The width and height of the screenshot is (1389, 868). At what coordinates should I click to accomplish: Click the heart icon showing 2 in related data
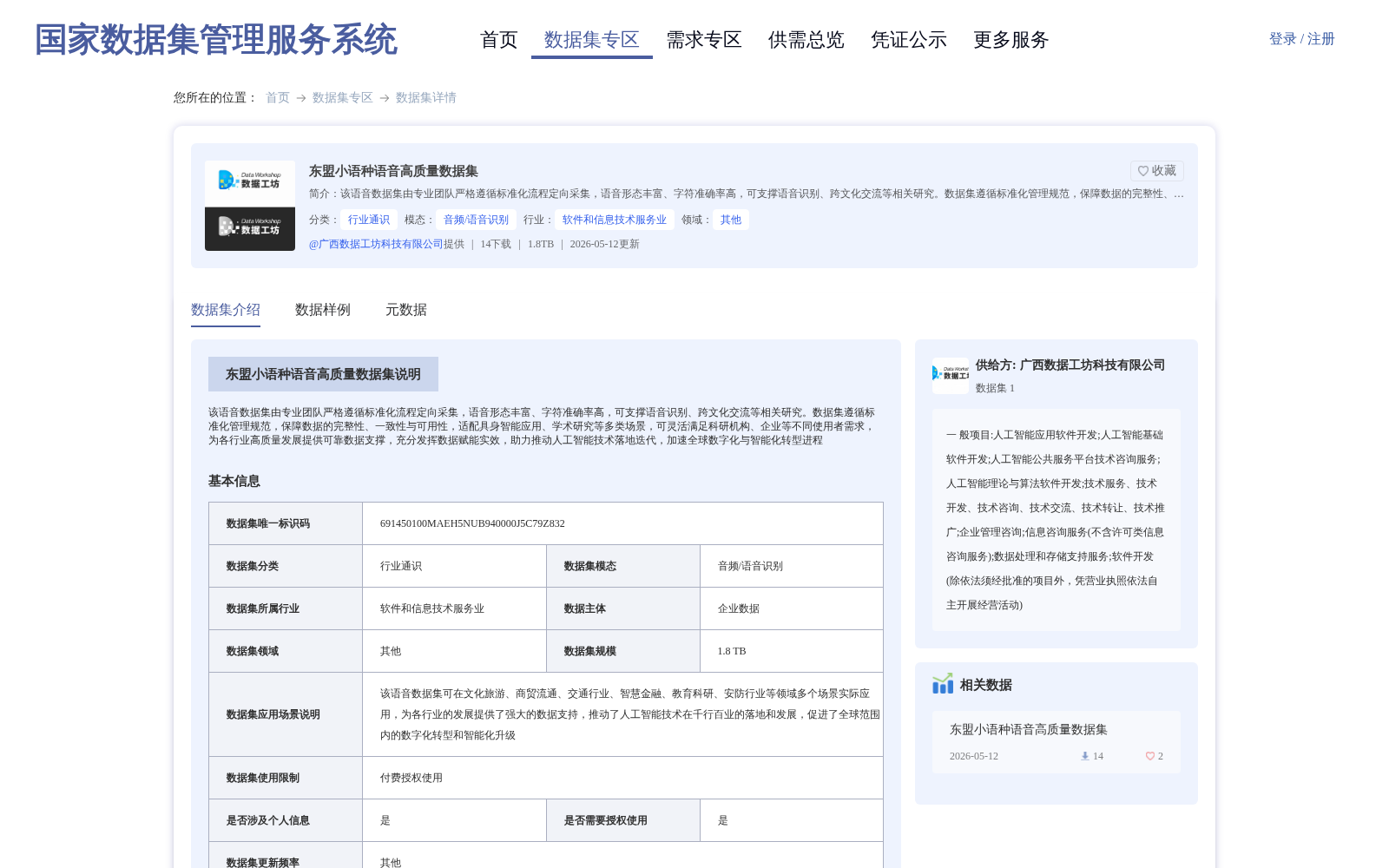point(1150,756)
